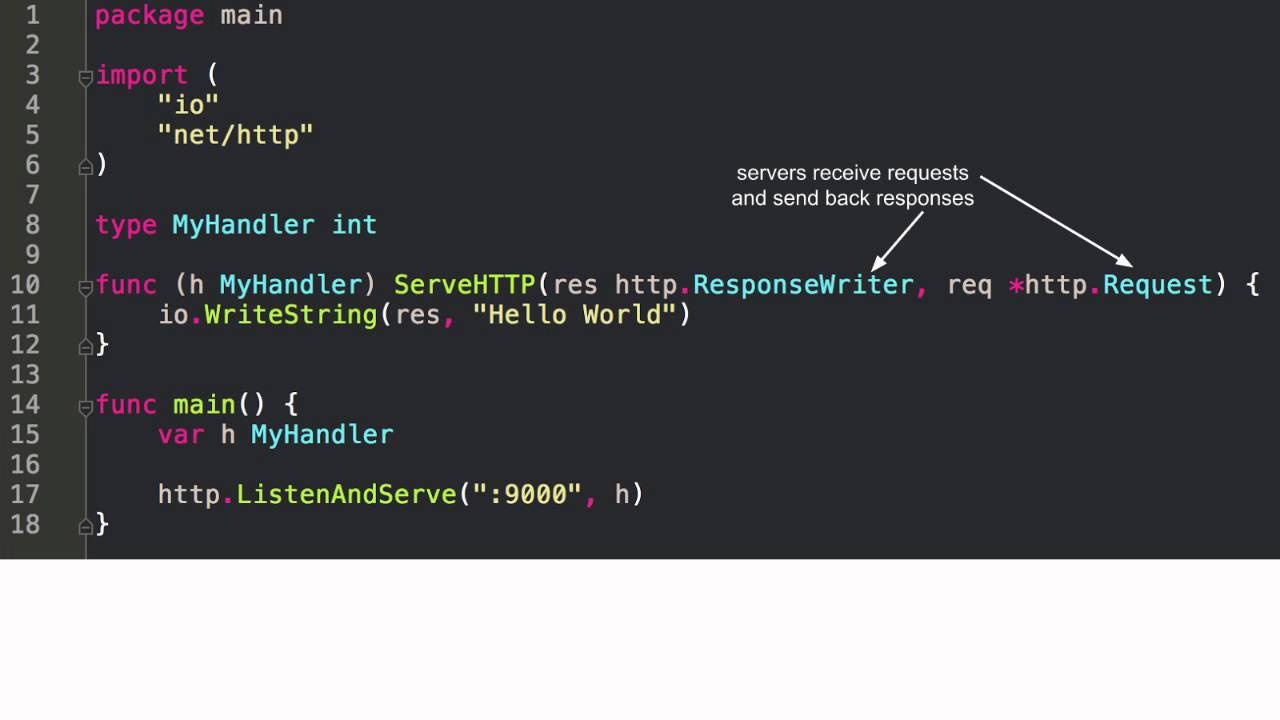Click the ResponseWriter type name
The image size is (1280, 720).
803,285
